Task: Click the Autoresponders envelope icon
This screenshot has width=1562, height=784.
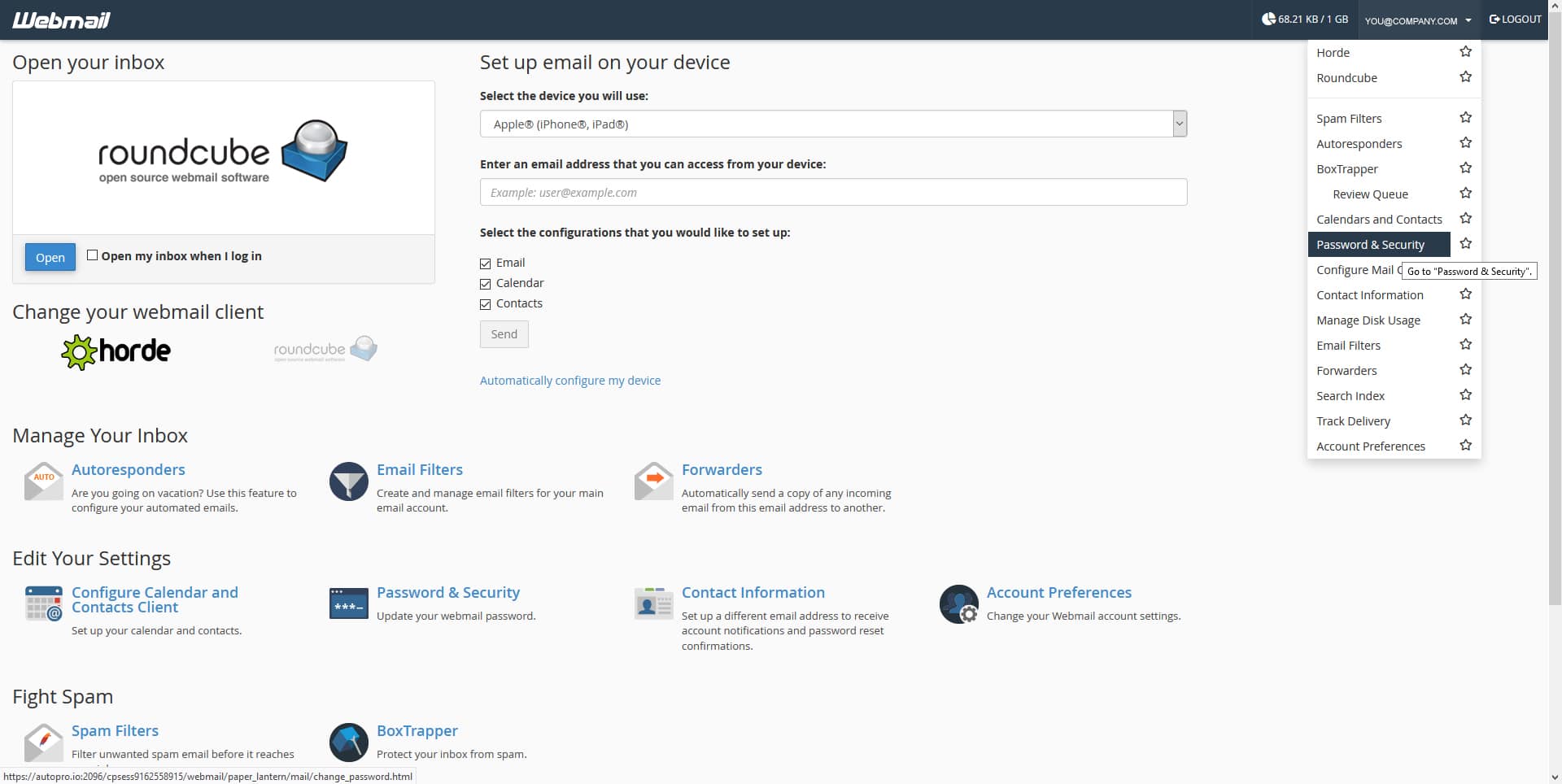Action: point(44,481)
